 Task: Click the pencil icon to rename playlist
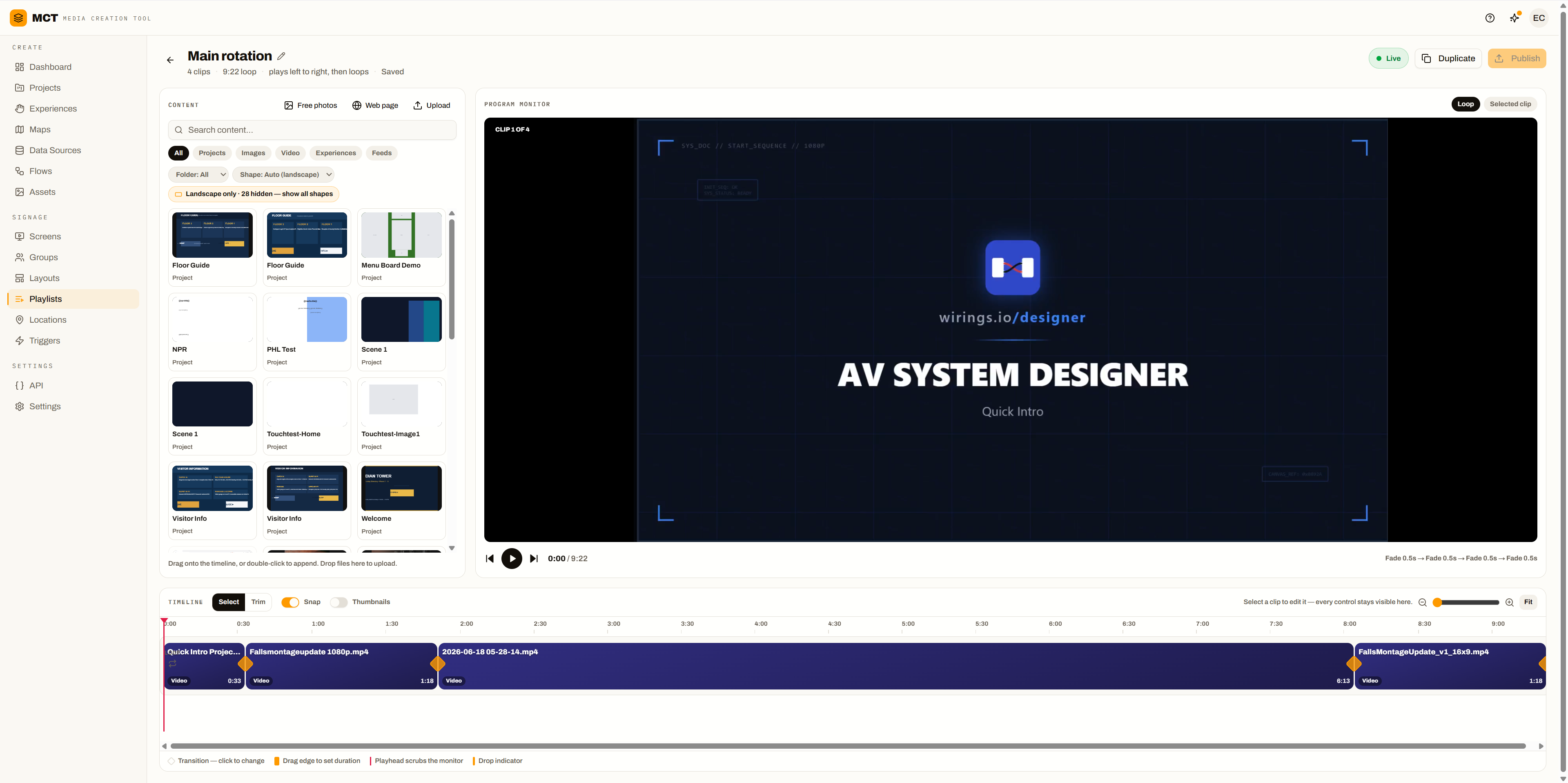point(281,56)
